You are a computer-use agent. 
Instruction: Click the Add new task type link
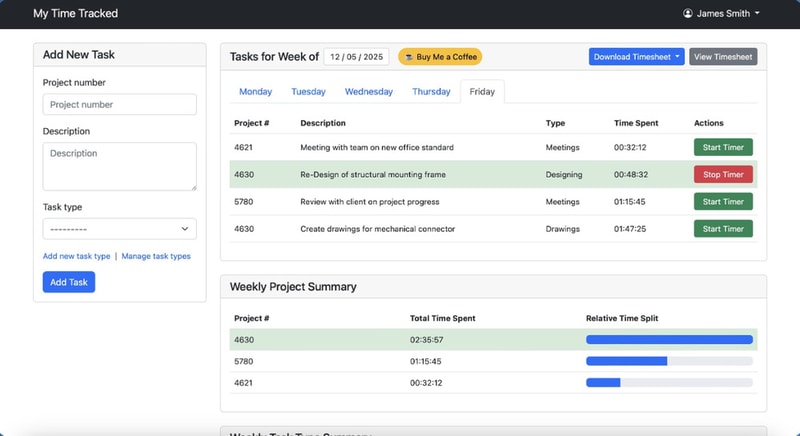click(76, 256)
